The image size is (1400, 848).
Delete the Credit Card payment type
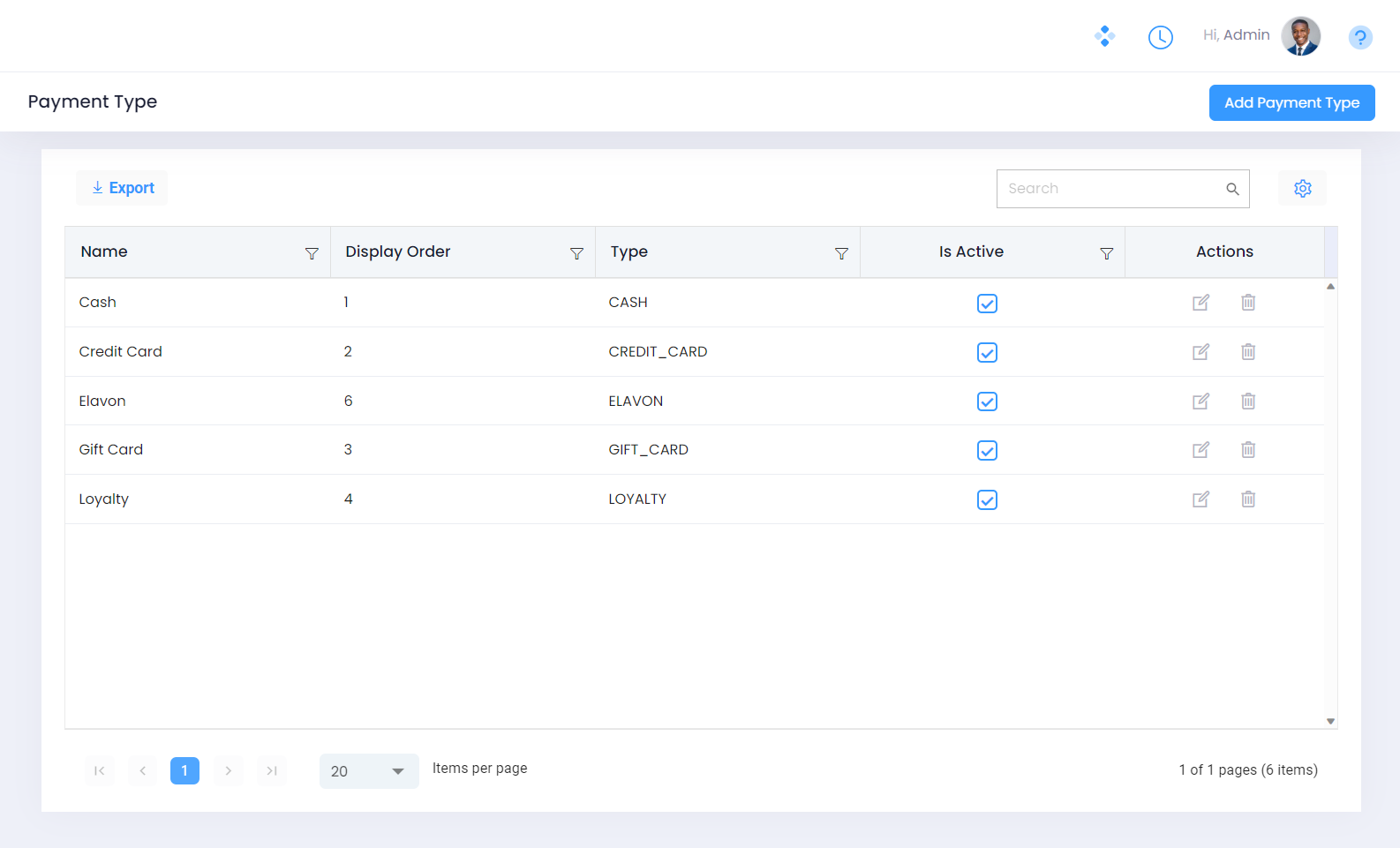(x=1248, y=352)
